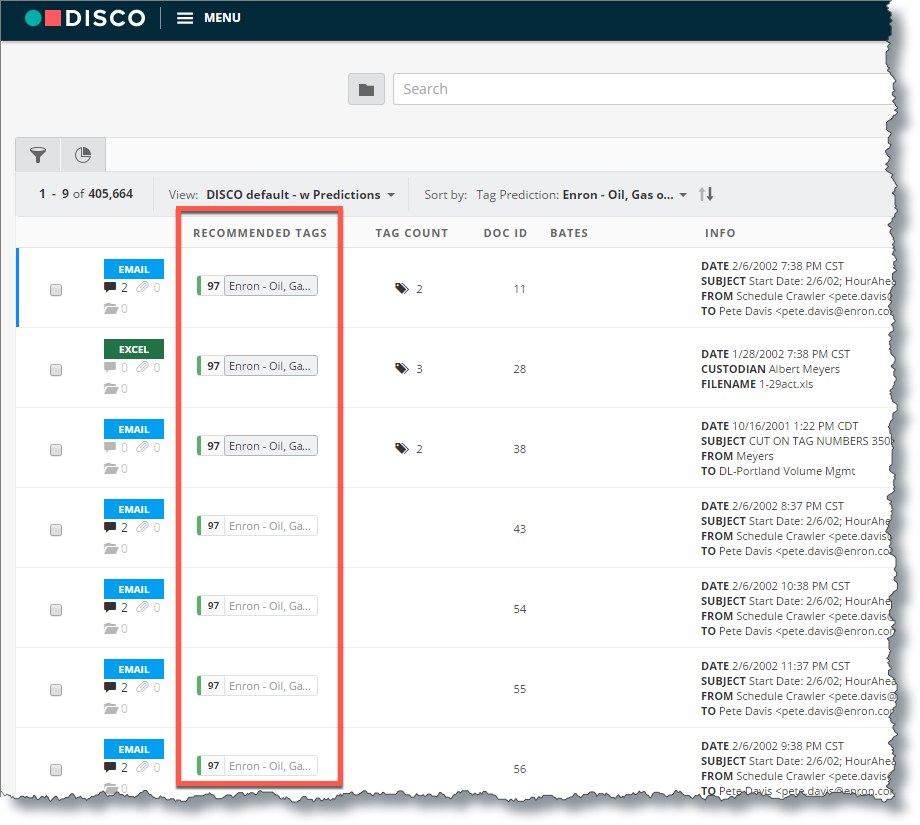Select checkbox for document 56

point(56,770)
